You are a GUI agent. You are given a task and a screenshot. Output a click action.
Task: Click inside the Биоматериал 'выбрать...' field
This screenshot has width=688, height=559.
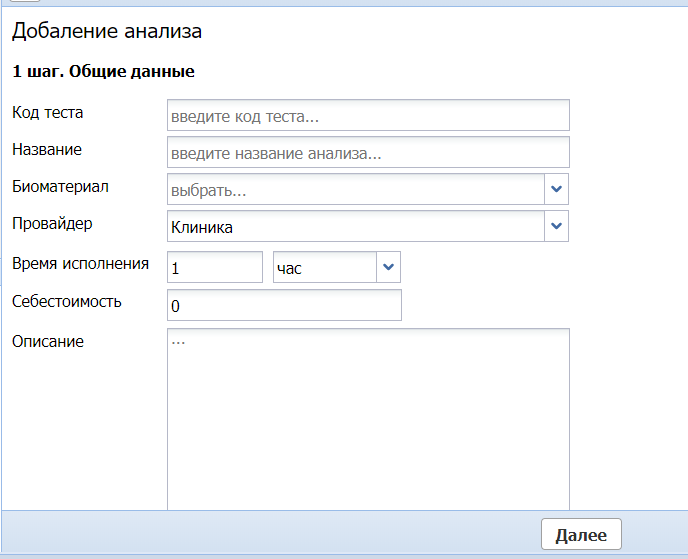point(355,189)
